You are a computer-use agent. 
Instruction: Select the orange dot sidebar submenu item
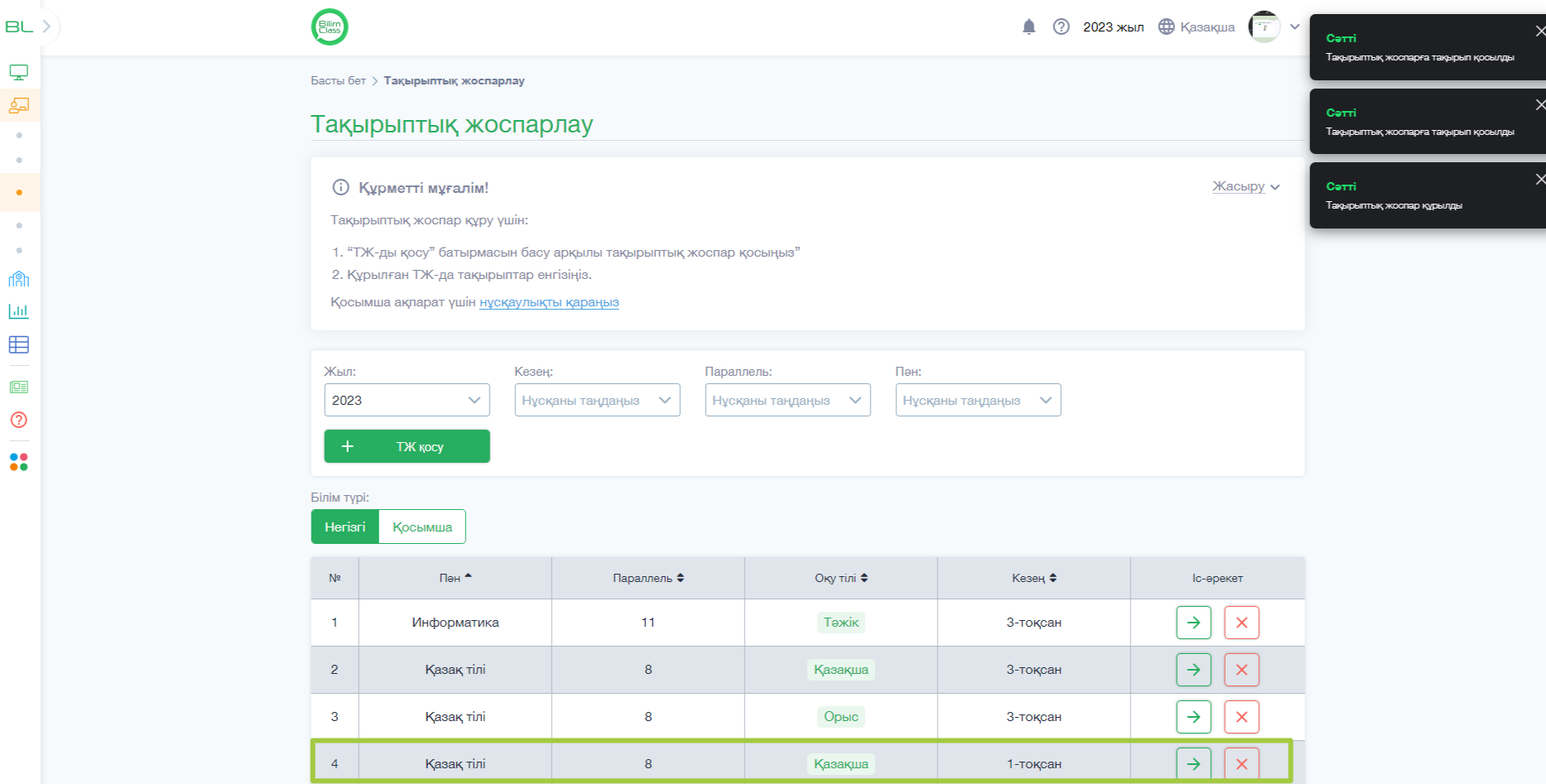pyautogui.click(x=19, y=192)
